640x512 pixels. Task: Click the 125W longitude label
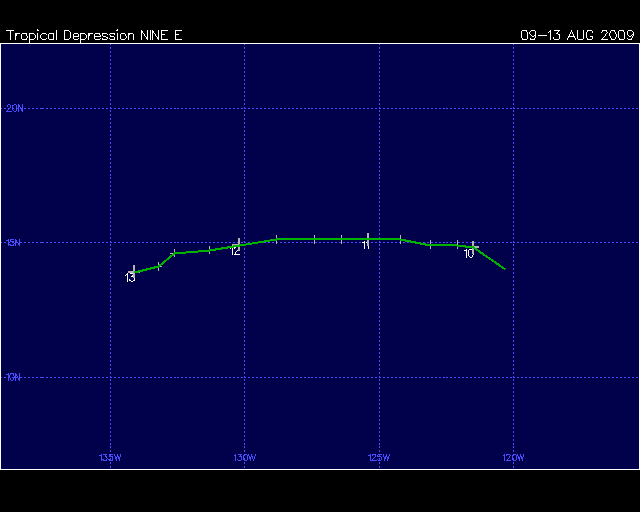(378, 458)
